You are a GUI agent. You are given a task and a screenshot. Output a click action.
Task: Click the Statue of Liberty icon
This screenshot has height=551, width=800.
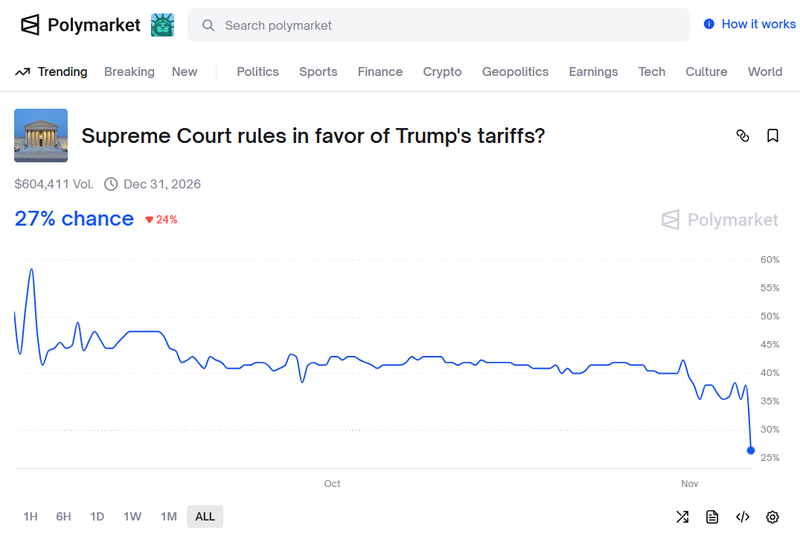(x=162, y=25)
